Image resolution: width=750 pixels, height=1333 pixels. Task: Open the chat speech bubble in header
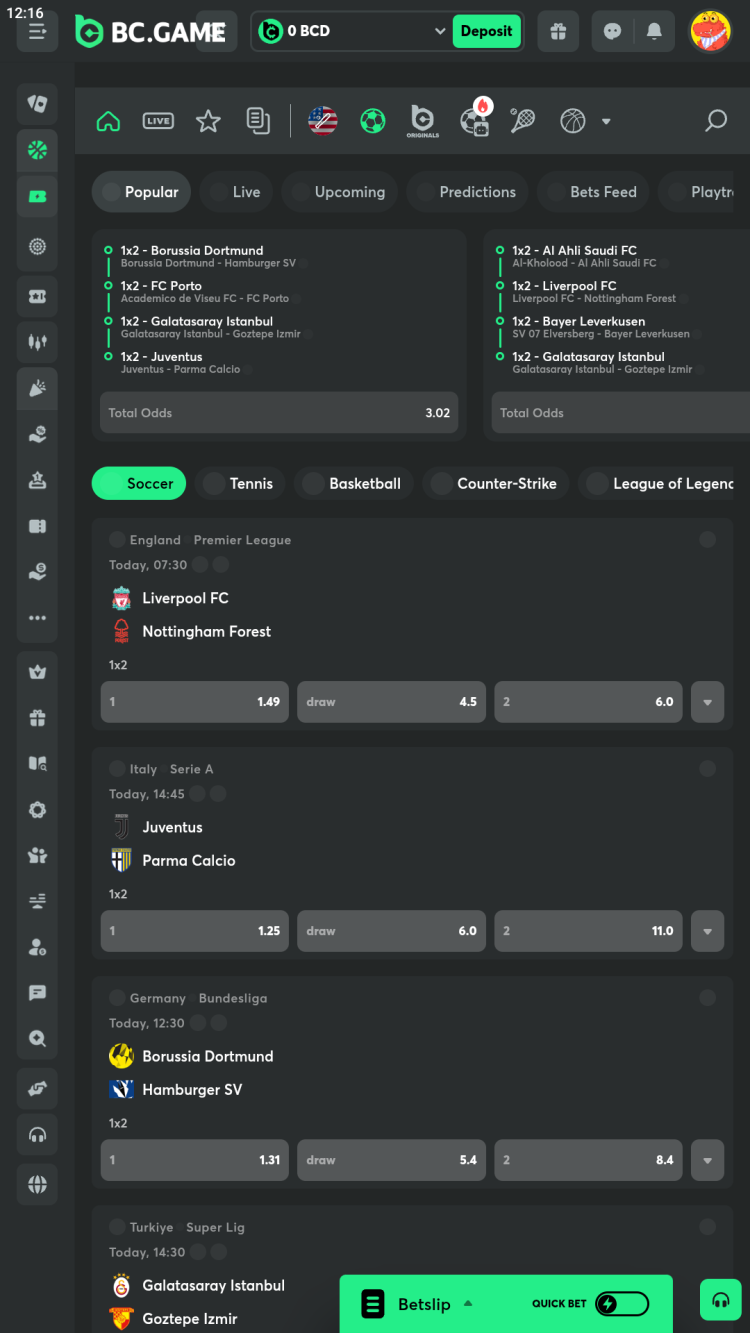tap(613, 31)
